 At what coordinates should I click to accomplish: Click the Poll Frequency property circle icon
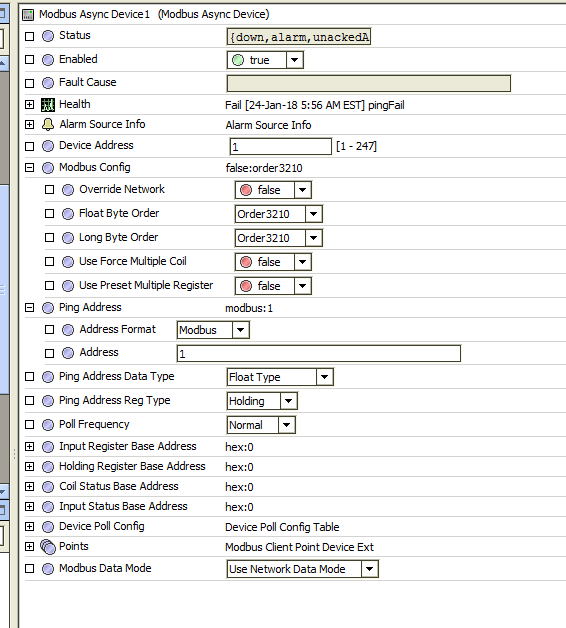[48, 425]
